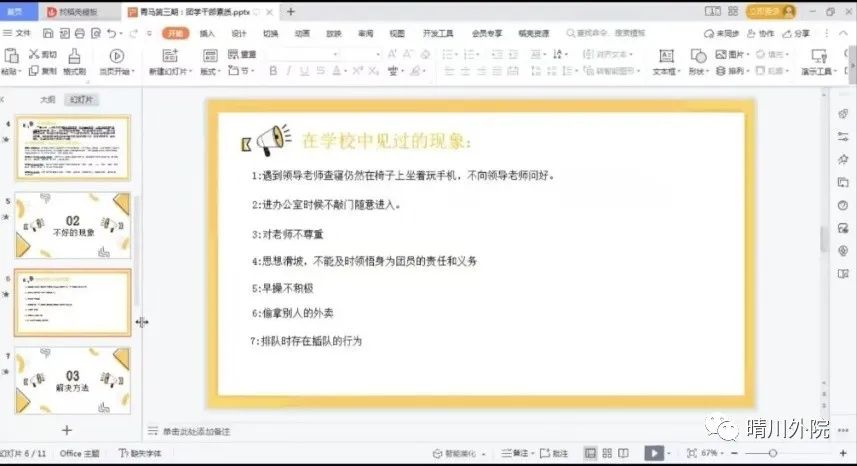Open the Shapes (形状) tool

(x=697, y=59)
